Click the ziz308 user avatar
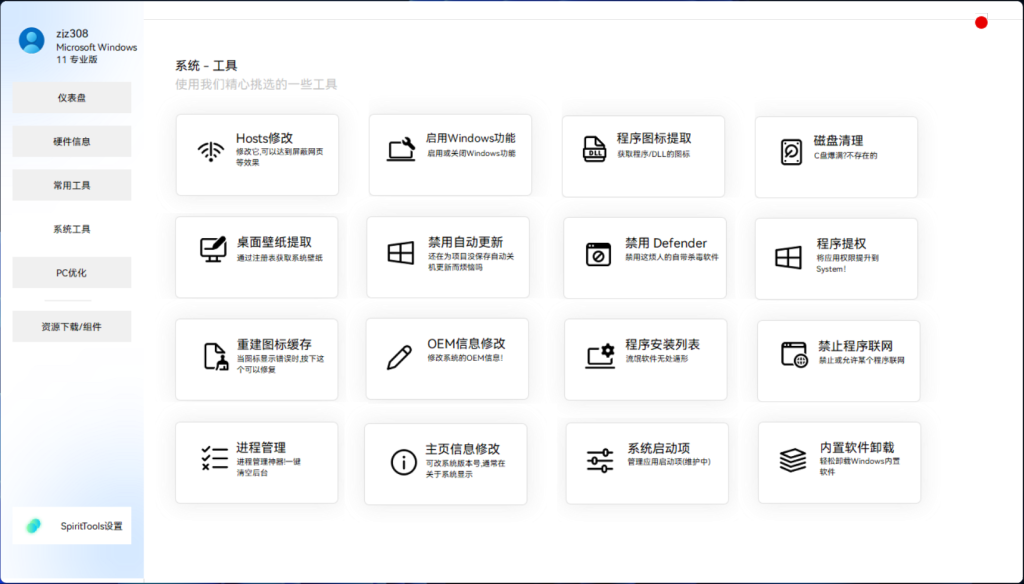 coord(30,40)
